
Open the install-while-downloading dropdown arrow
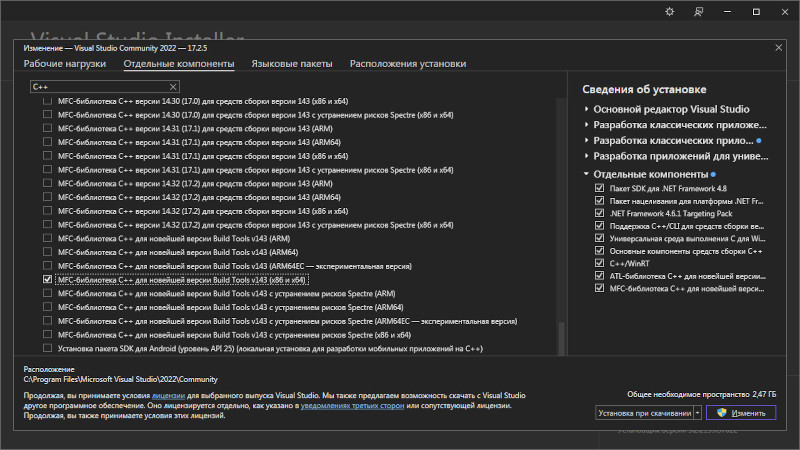point(697,413)
